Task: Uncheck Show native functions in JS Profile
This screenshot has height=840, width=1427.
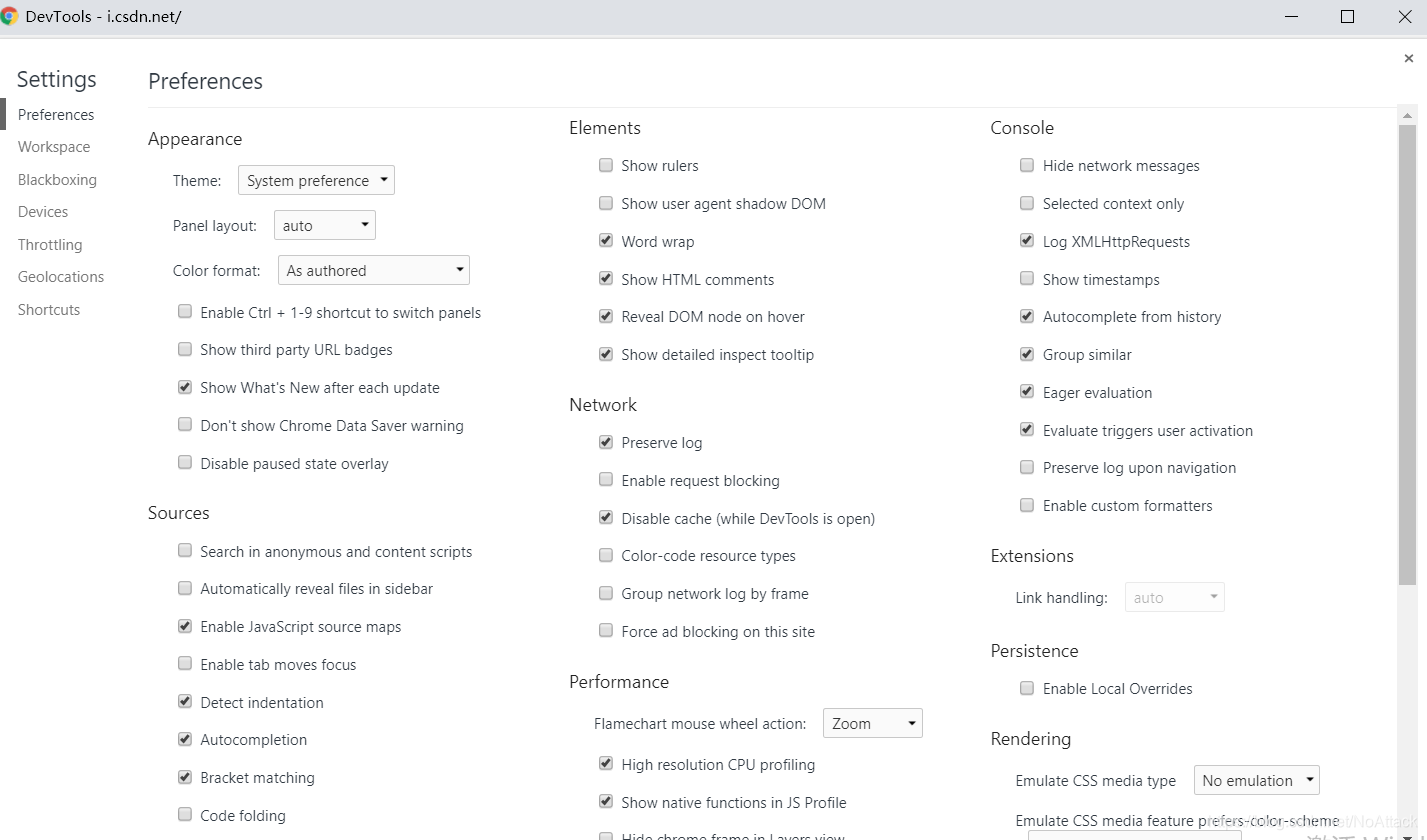Action: 606,802
